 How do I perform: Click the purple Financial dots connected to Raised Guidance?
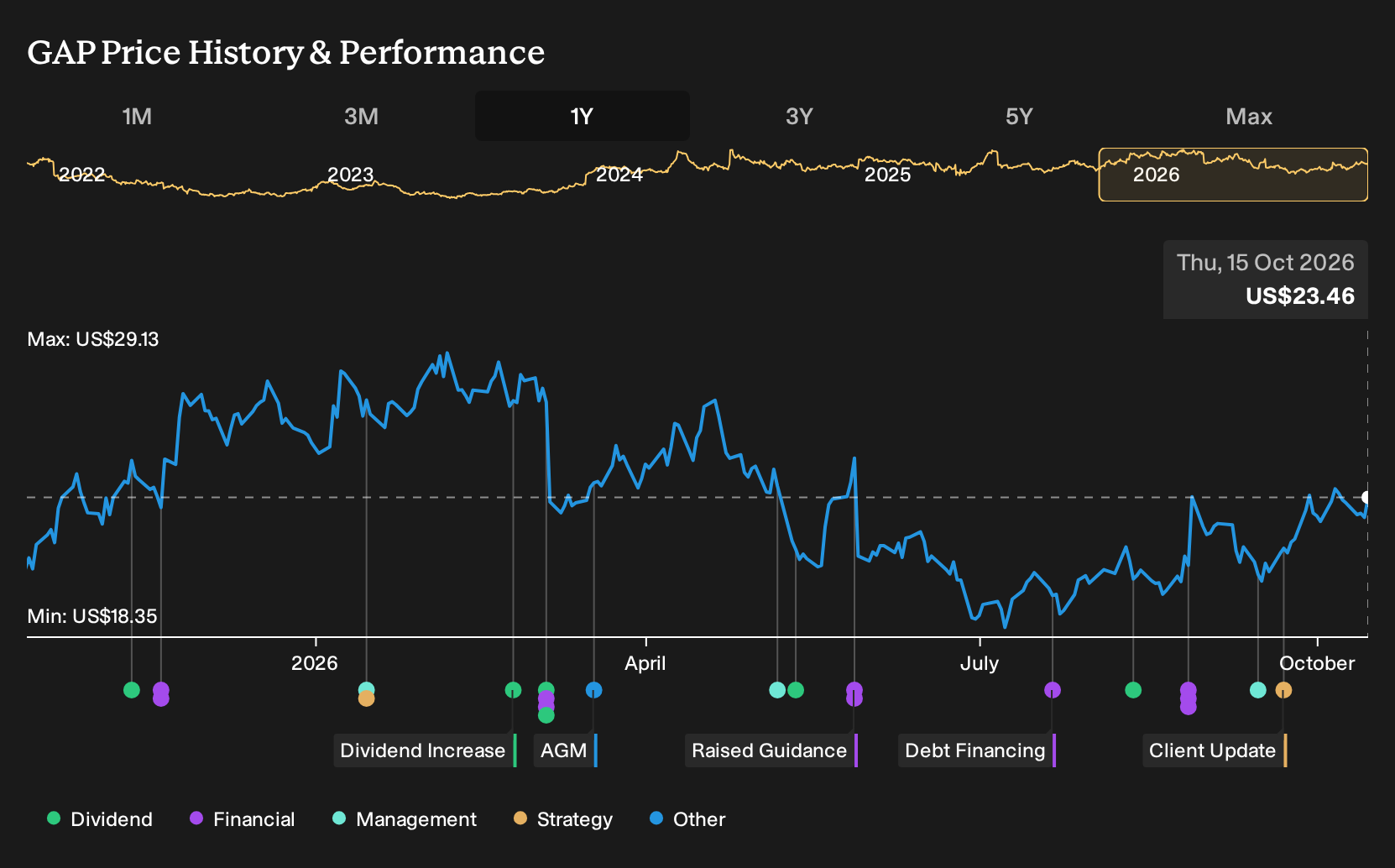click(x=854, y=694)
